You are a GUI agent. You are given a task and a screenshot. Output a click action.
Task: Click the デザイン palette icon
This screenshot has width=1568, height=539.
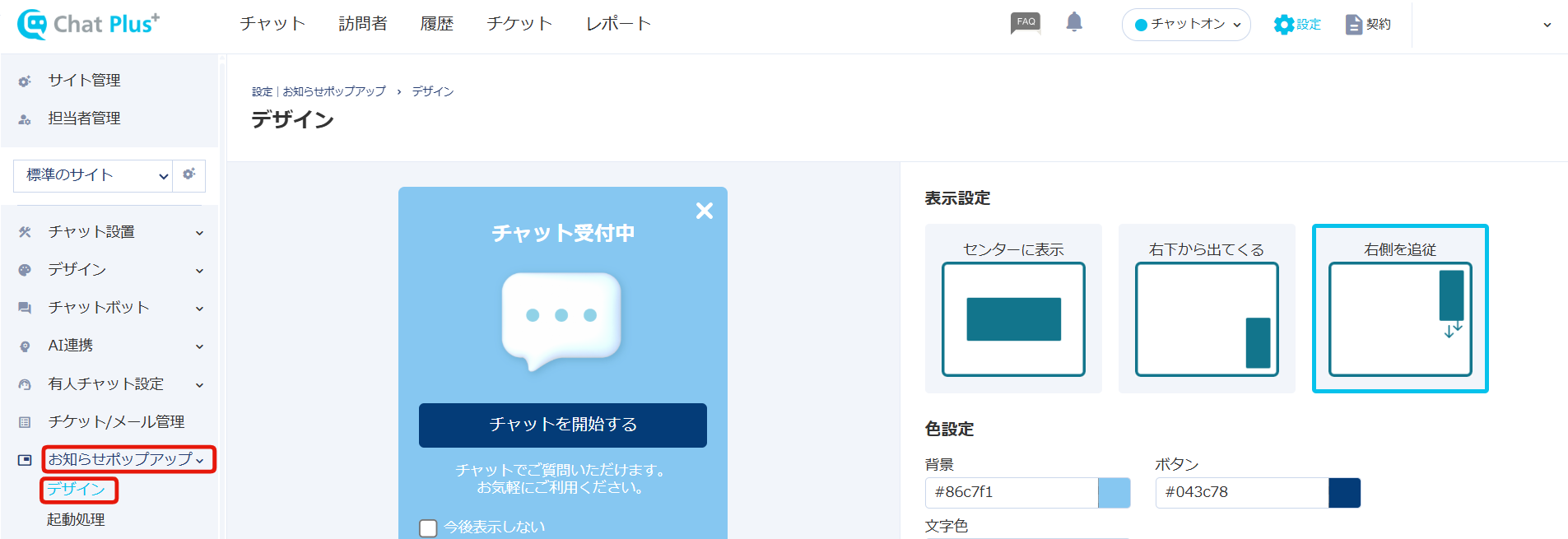tap(25, 270)
